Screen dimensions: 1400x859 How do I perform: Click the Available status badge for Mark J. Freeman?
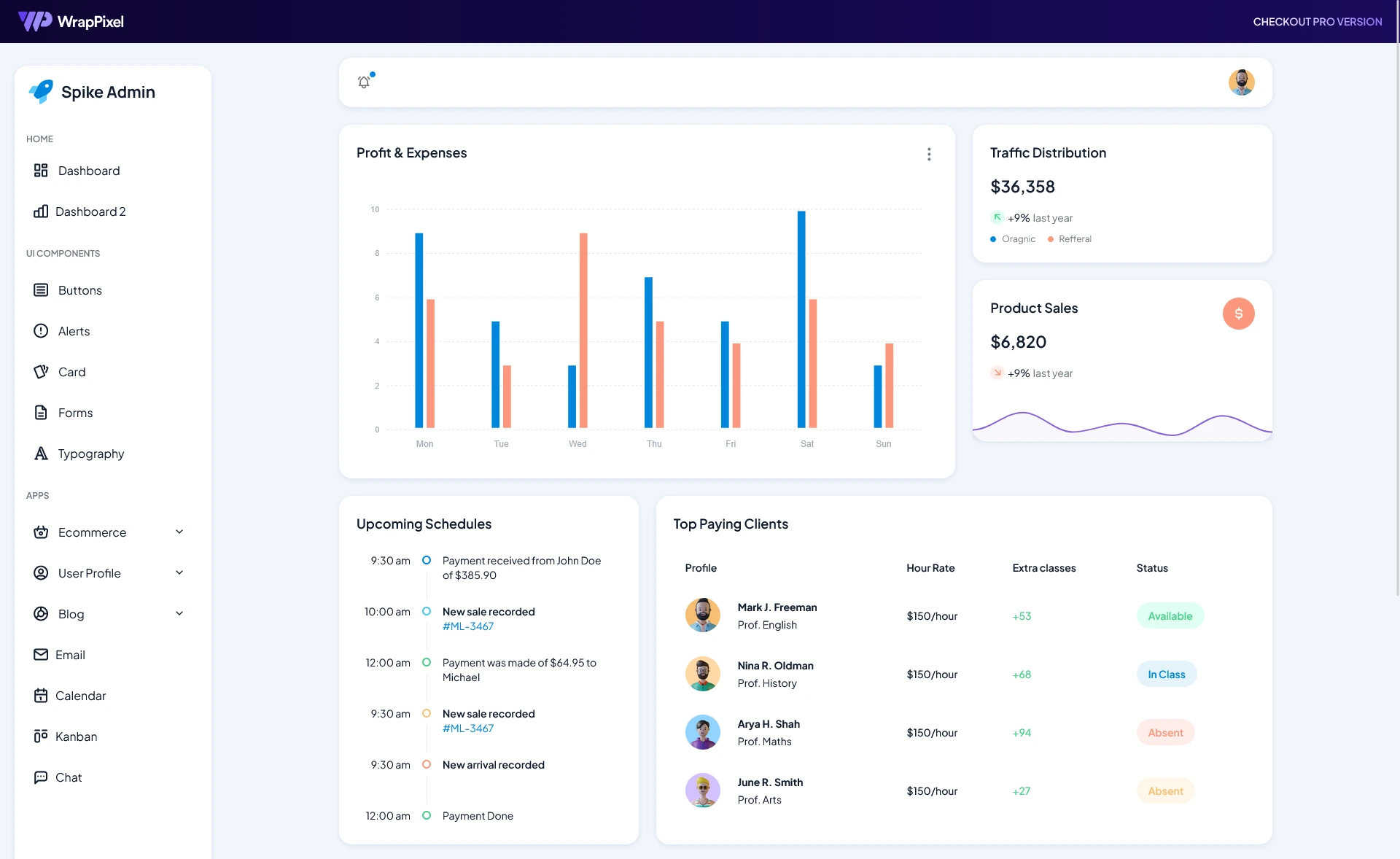click(1170, 615)
